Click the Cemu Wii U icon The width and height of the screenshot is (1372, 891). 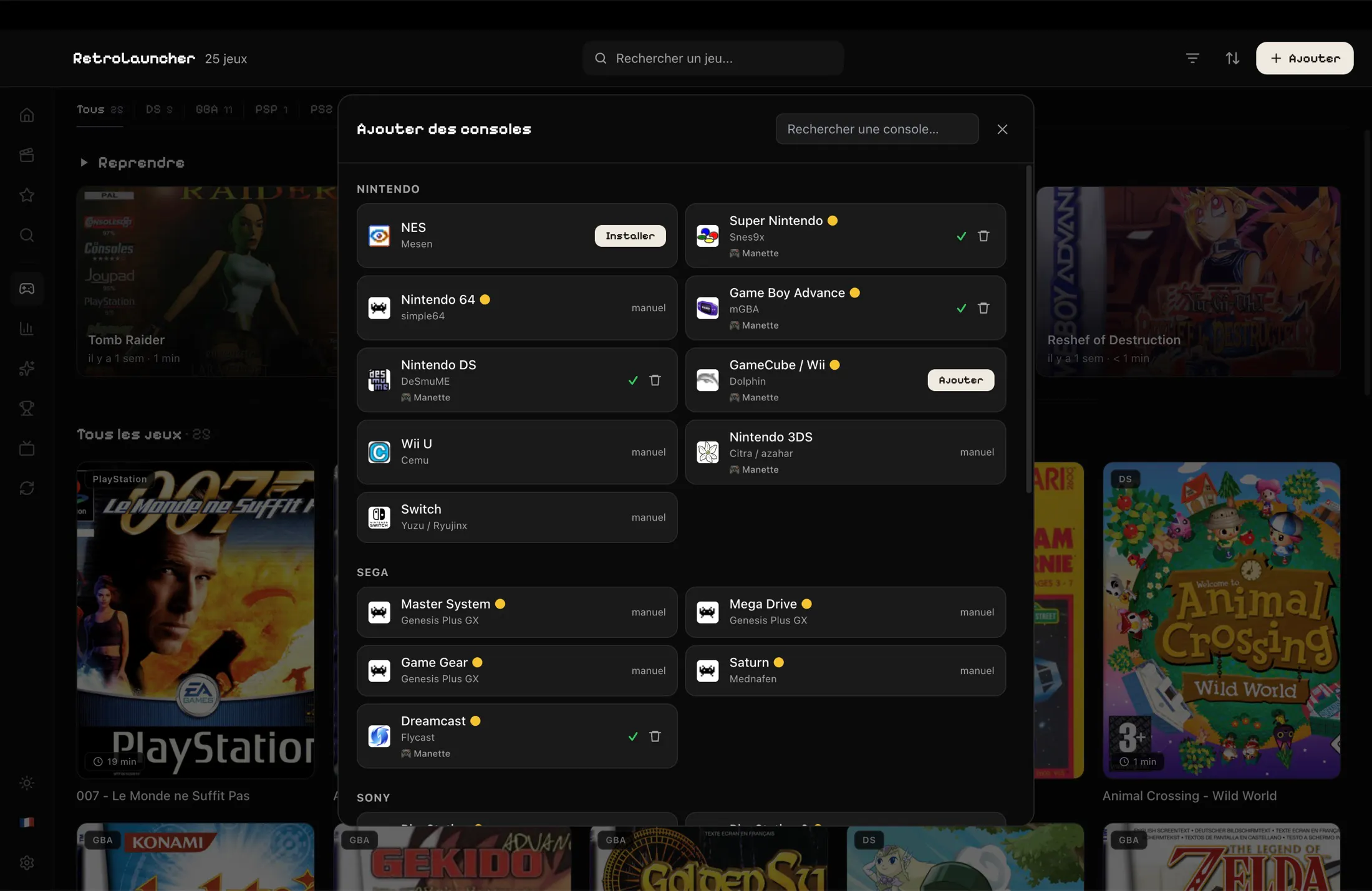pos(379,452)
